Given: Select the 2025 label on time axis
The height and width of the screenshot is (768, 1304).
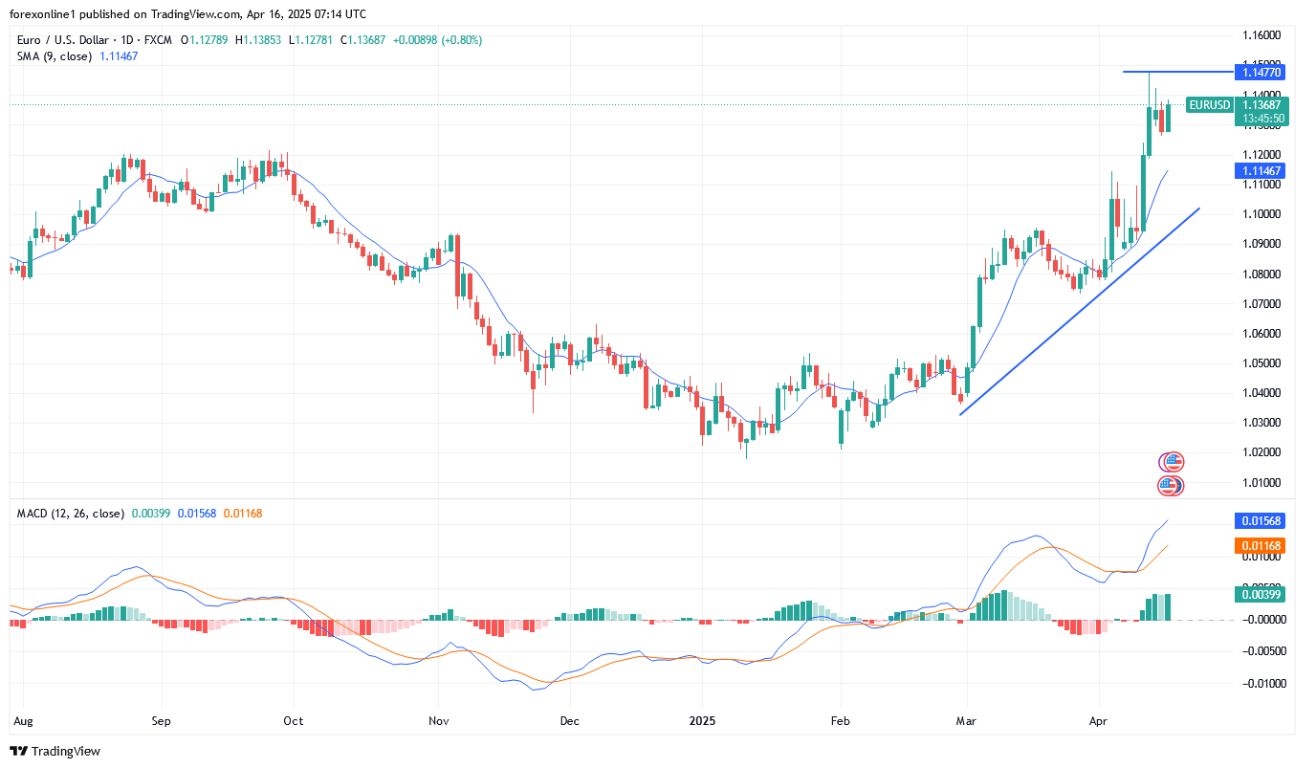Looking at the screenshot, I should click(701, 719).
